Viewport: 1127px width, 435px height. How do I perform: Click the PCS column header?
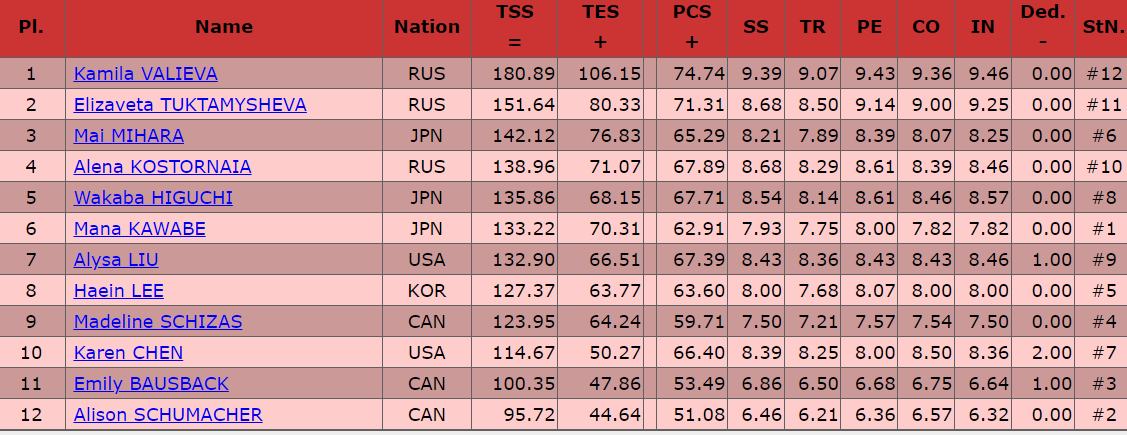(691, 27)
